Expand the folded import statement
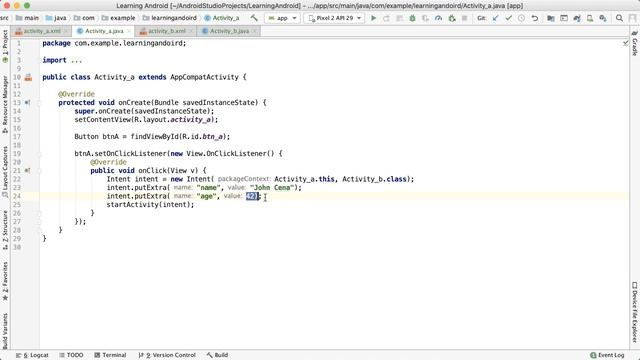 [x=76, y=60]
